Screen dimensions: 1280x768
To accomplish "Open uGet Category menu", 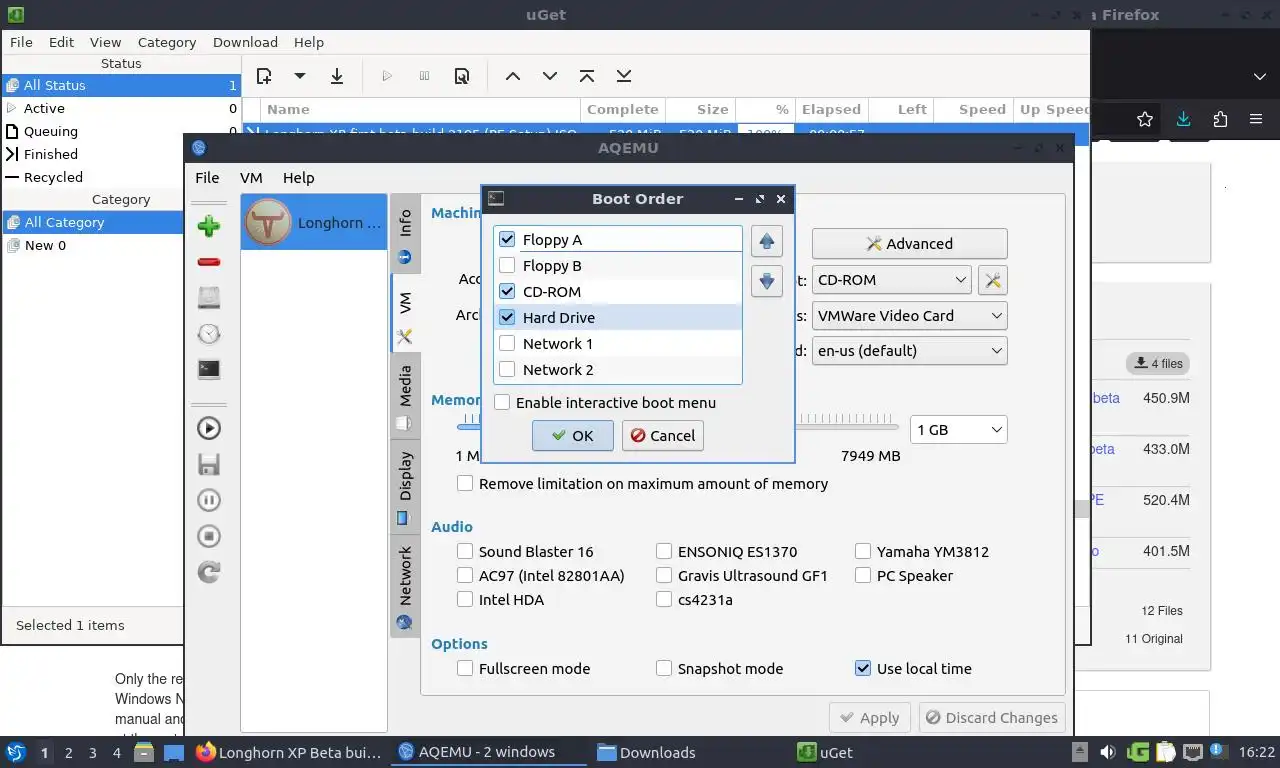I will click(167, 42).
